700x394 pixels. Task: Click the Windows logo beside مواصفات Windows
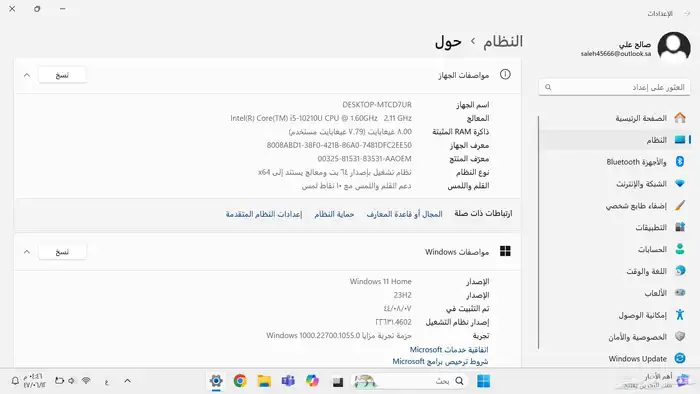tap(505, 251)
